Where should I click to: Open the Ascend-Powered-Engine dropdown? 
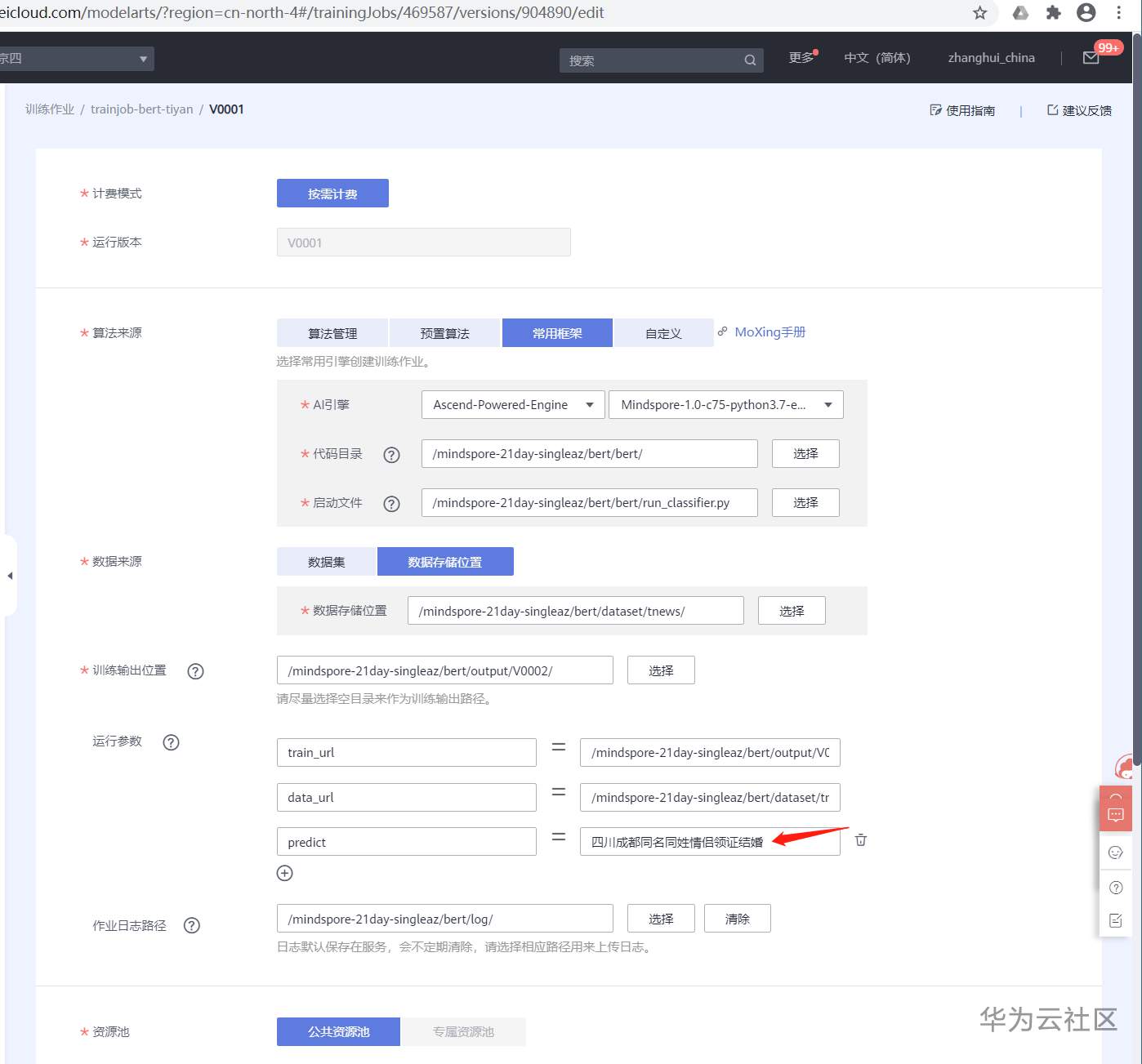pyautogui.click(x=513, y=405)
